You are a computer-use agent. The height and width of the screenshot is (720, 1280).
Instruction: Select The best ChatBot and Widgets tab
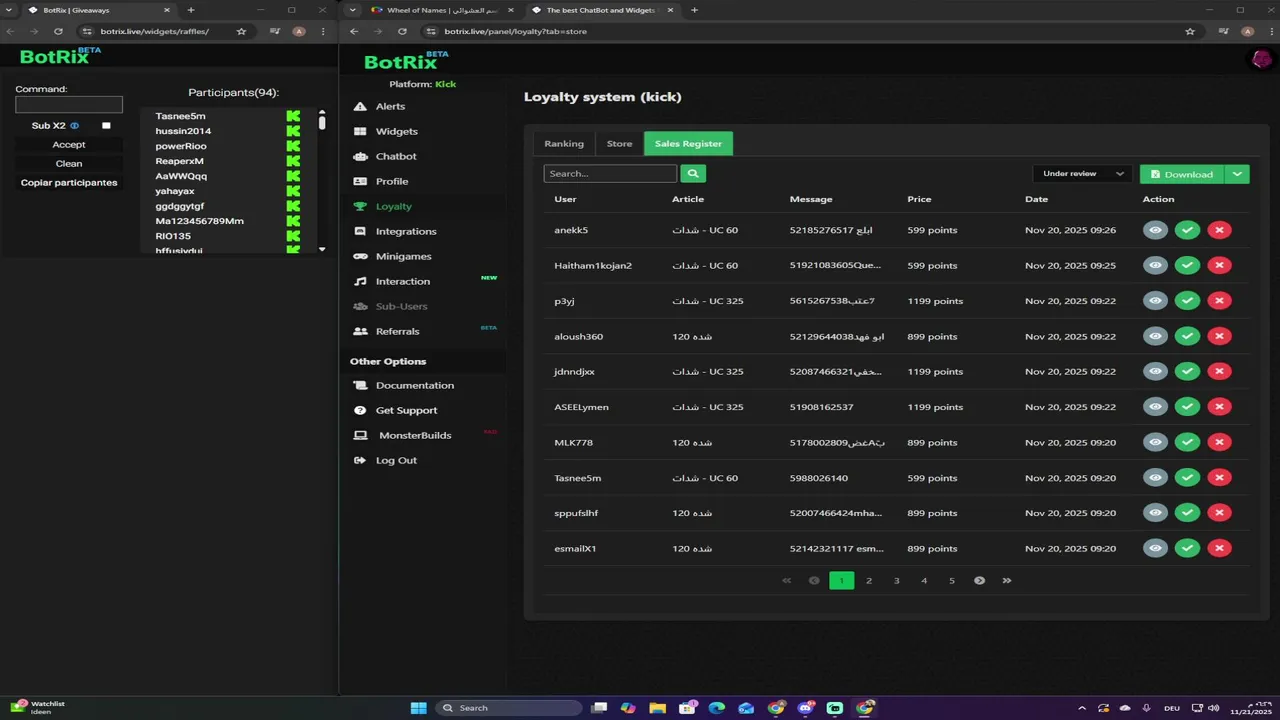[x=601, y=10]
